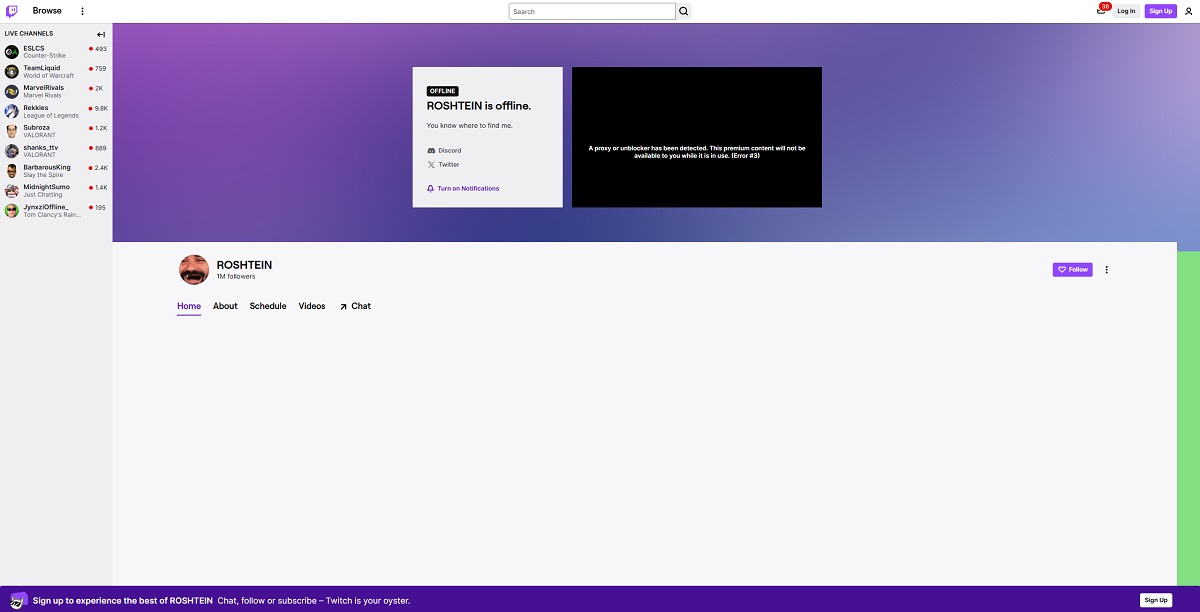Open ROSHTEIN profile avatar

coord(194,269)
